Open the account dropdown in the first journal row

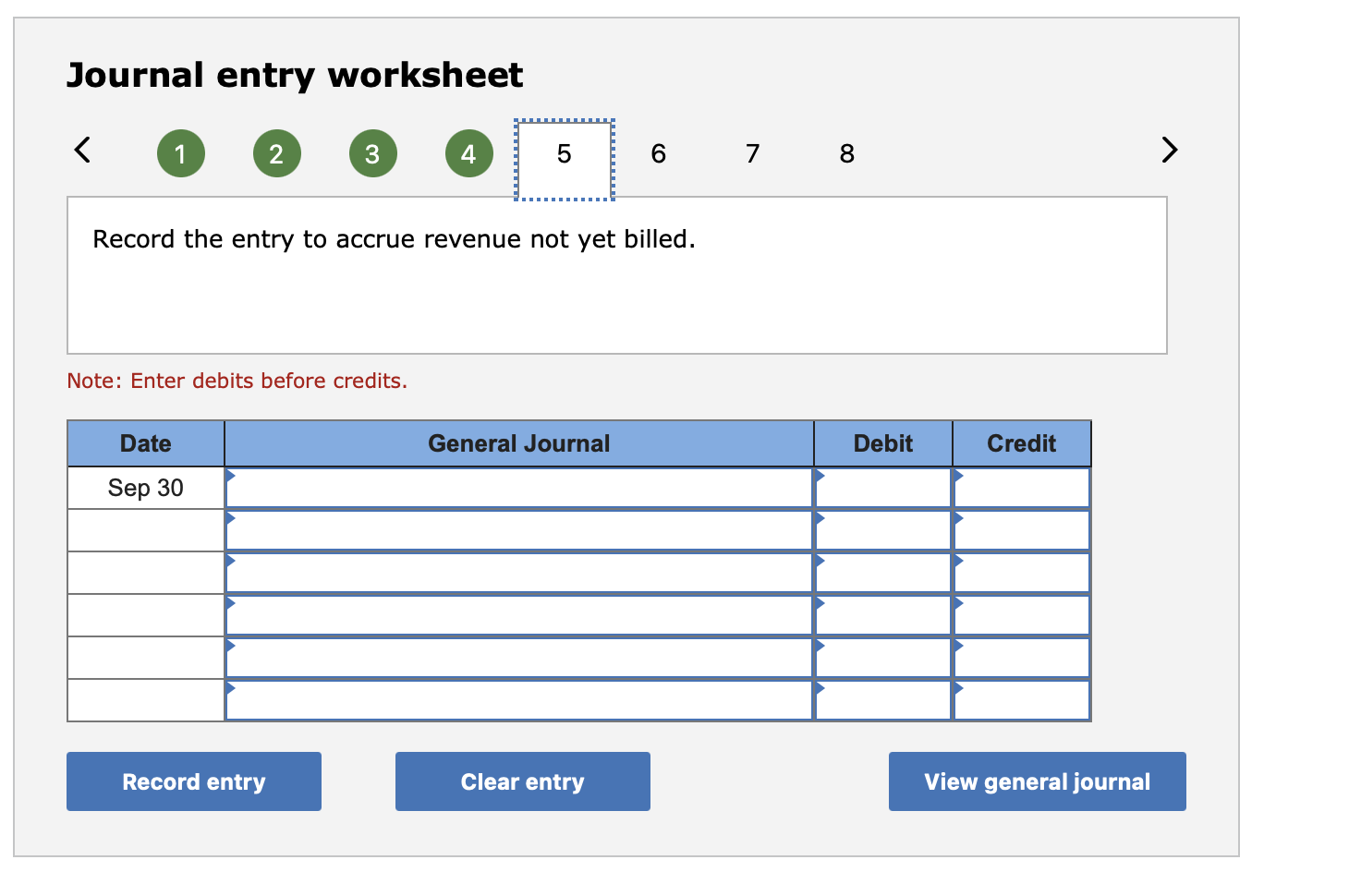click(x=230, y=475)
